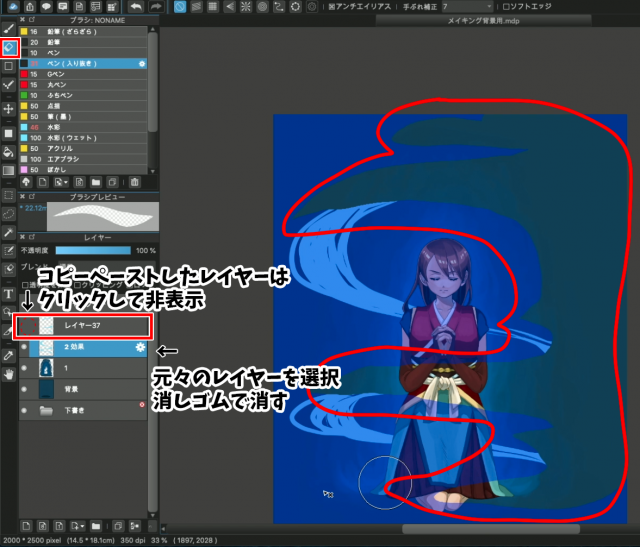Download cloud brush icon in brush panel
The image size is (640, 547).
pos(26,182)
